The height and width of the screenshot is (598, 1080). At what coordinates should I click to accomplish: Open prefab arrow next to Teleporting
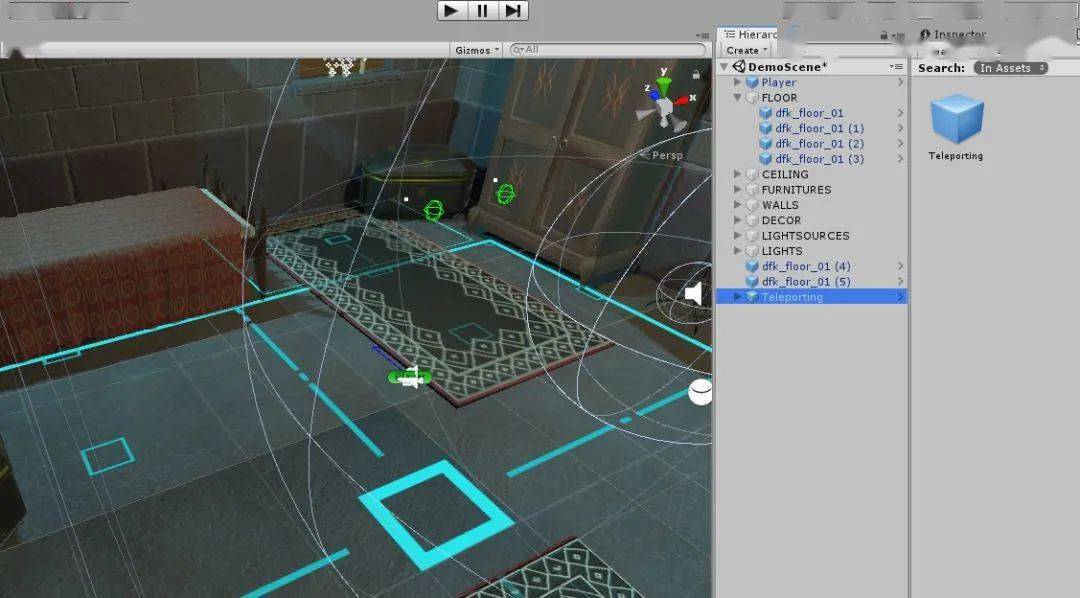pos(900,296)
